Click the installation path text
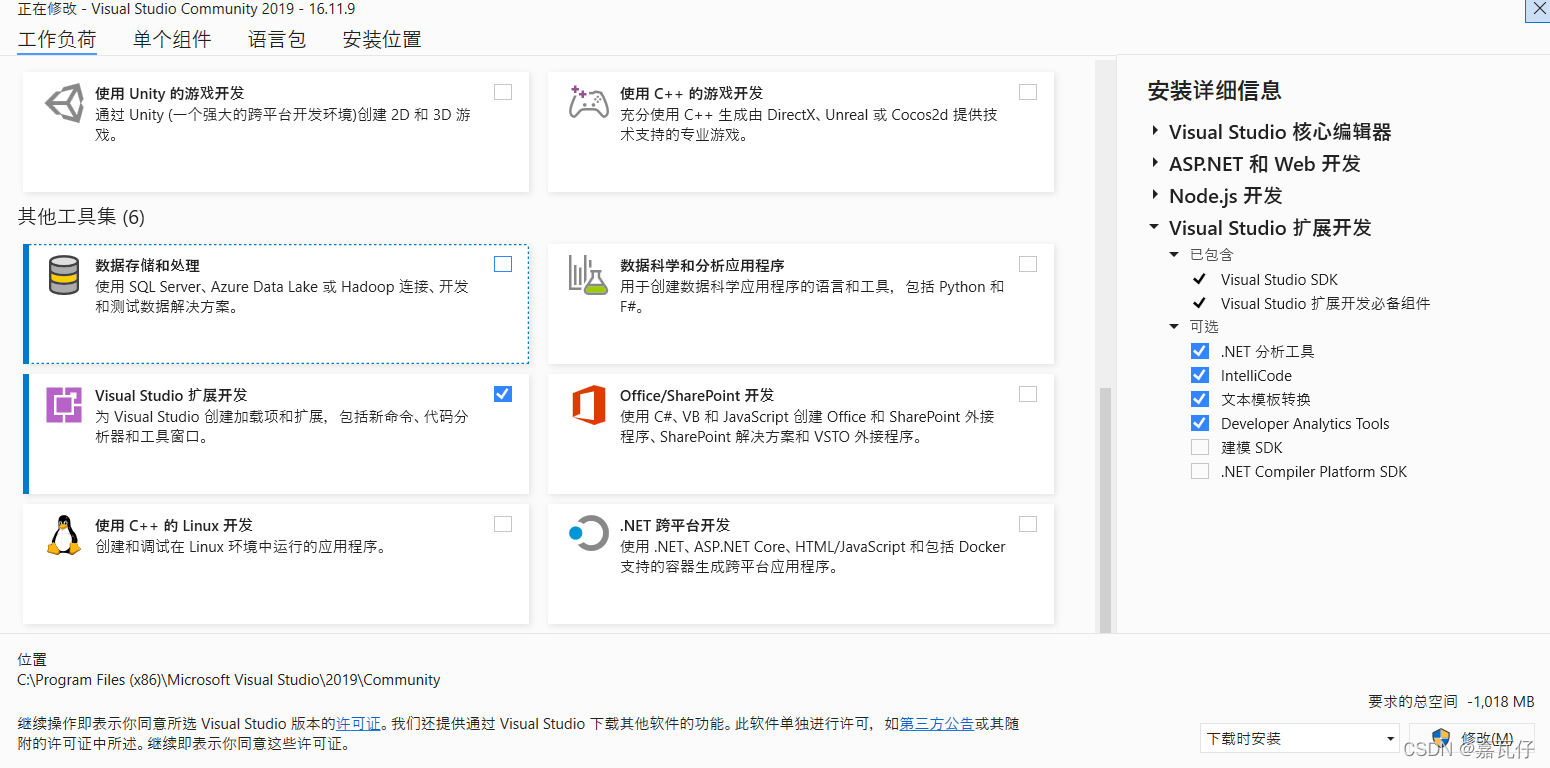 tap(229, 680)
